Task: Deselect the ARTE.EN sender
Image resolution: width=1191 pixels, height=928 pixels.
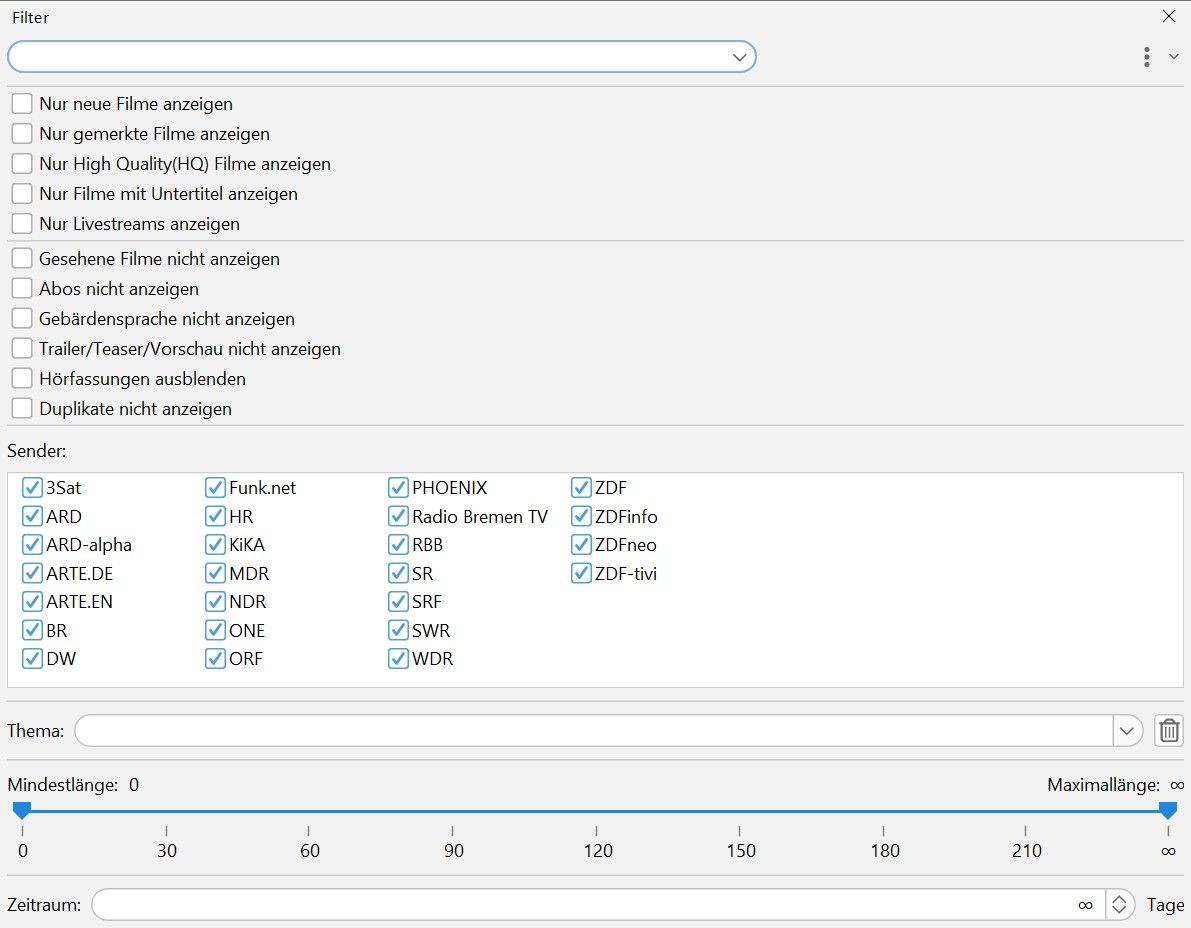Action: coord(32,601)
